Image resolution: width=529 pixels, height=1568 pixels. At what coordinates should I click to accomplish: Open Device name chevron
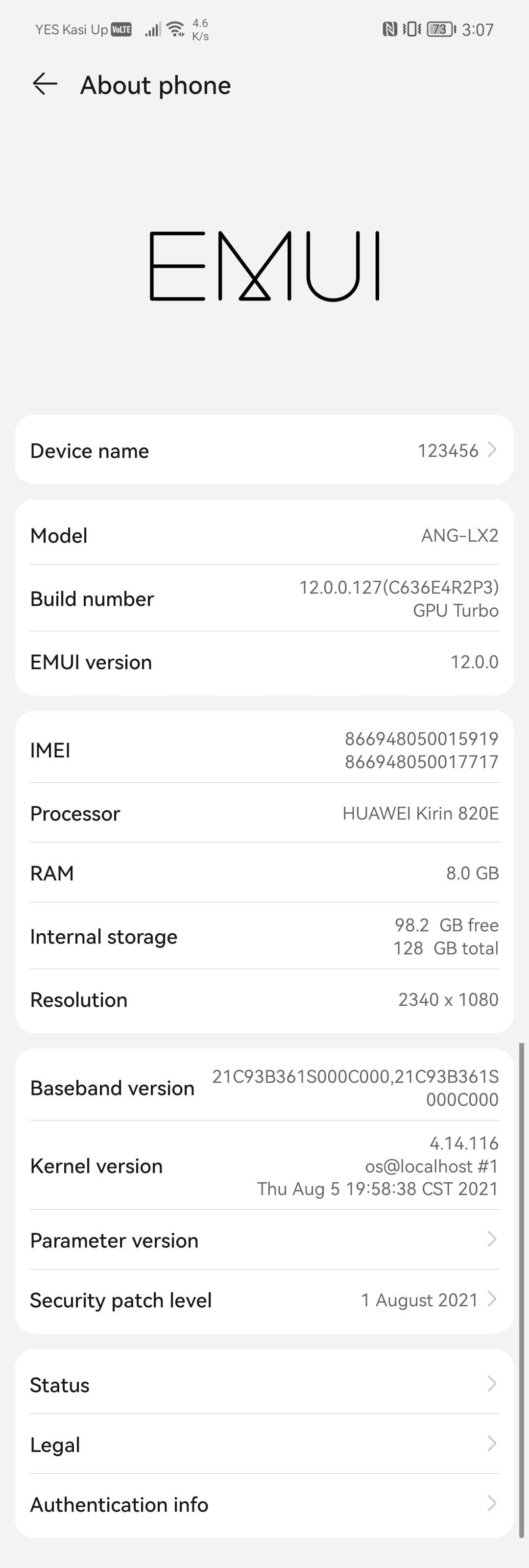tap(493, 450)
